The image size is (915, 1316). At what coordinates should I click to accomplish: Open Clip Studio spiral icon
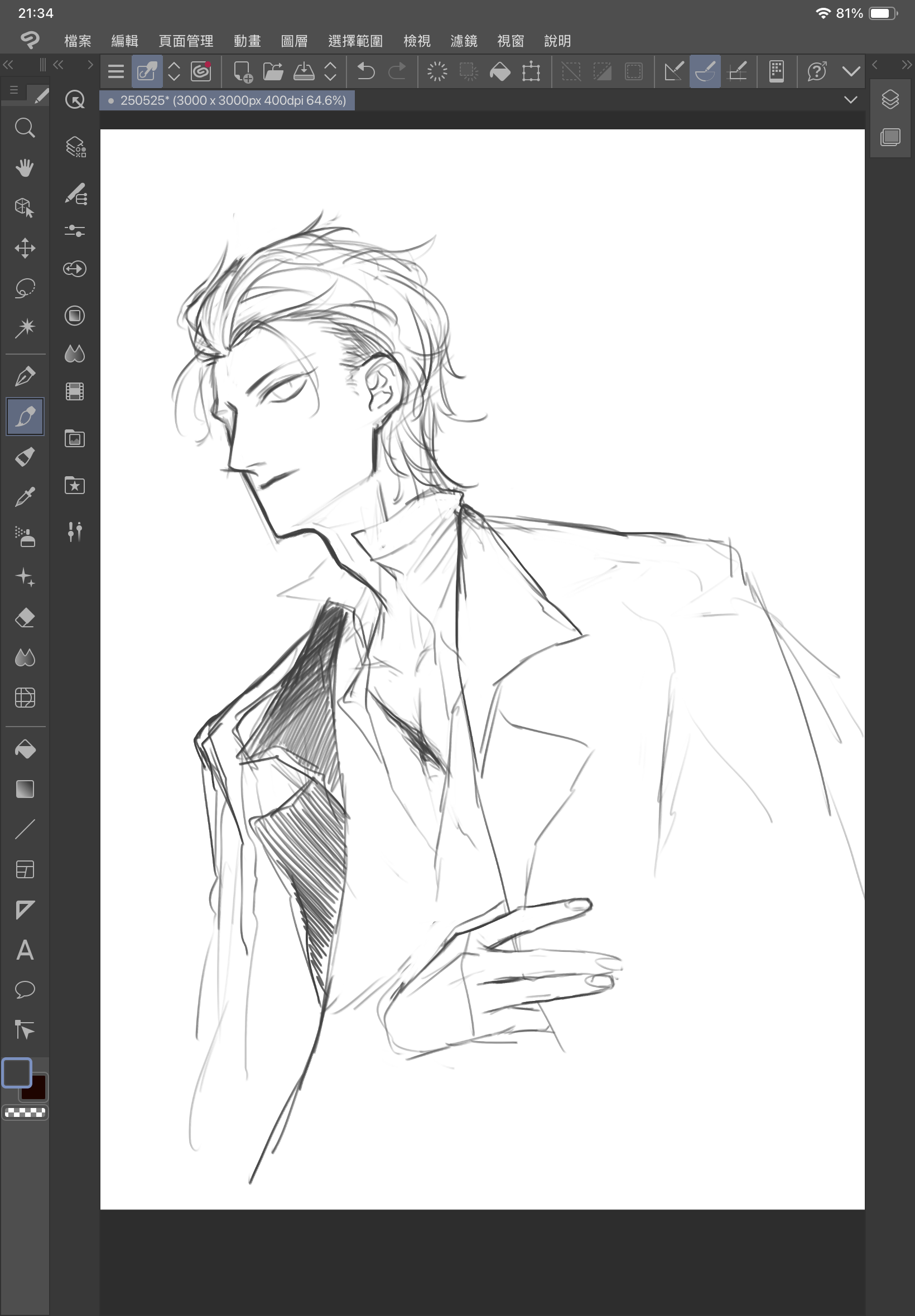[201, 71]
